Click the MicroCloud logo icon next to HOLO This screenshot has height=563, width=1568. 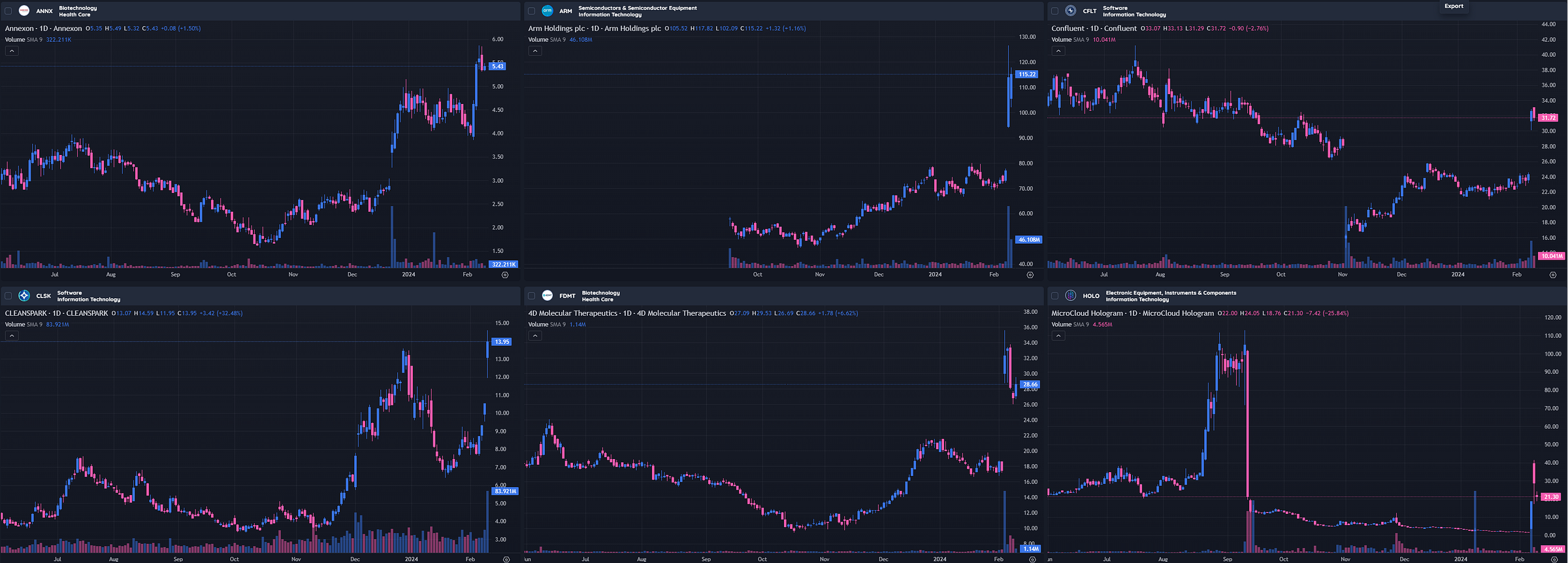pos(1071,296)
